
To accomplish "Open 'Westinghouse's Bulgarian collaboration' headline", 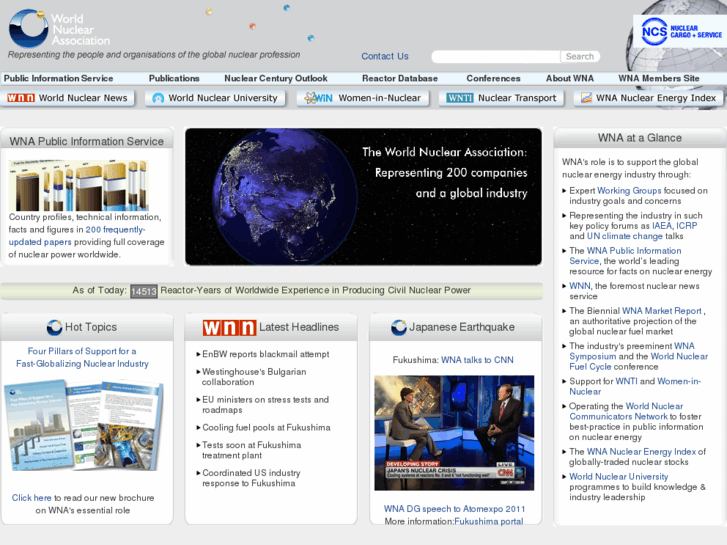I will [254, 377].
